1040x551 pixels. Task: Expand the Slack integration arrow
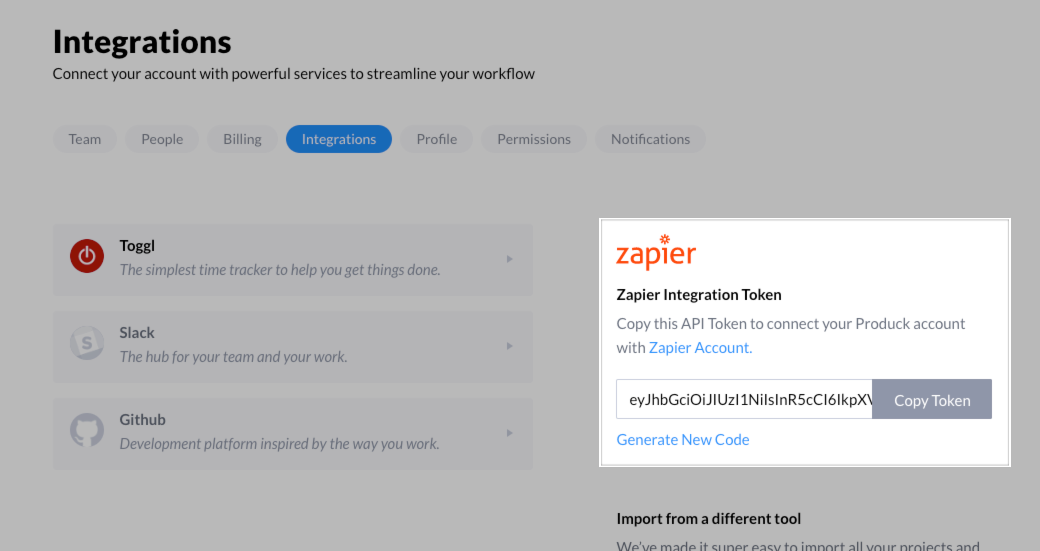point(509,346)
